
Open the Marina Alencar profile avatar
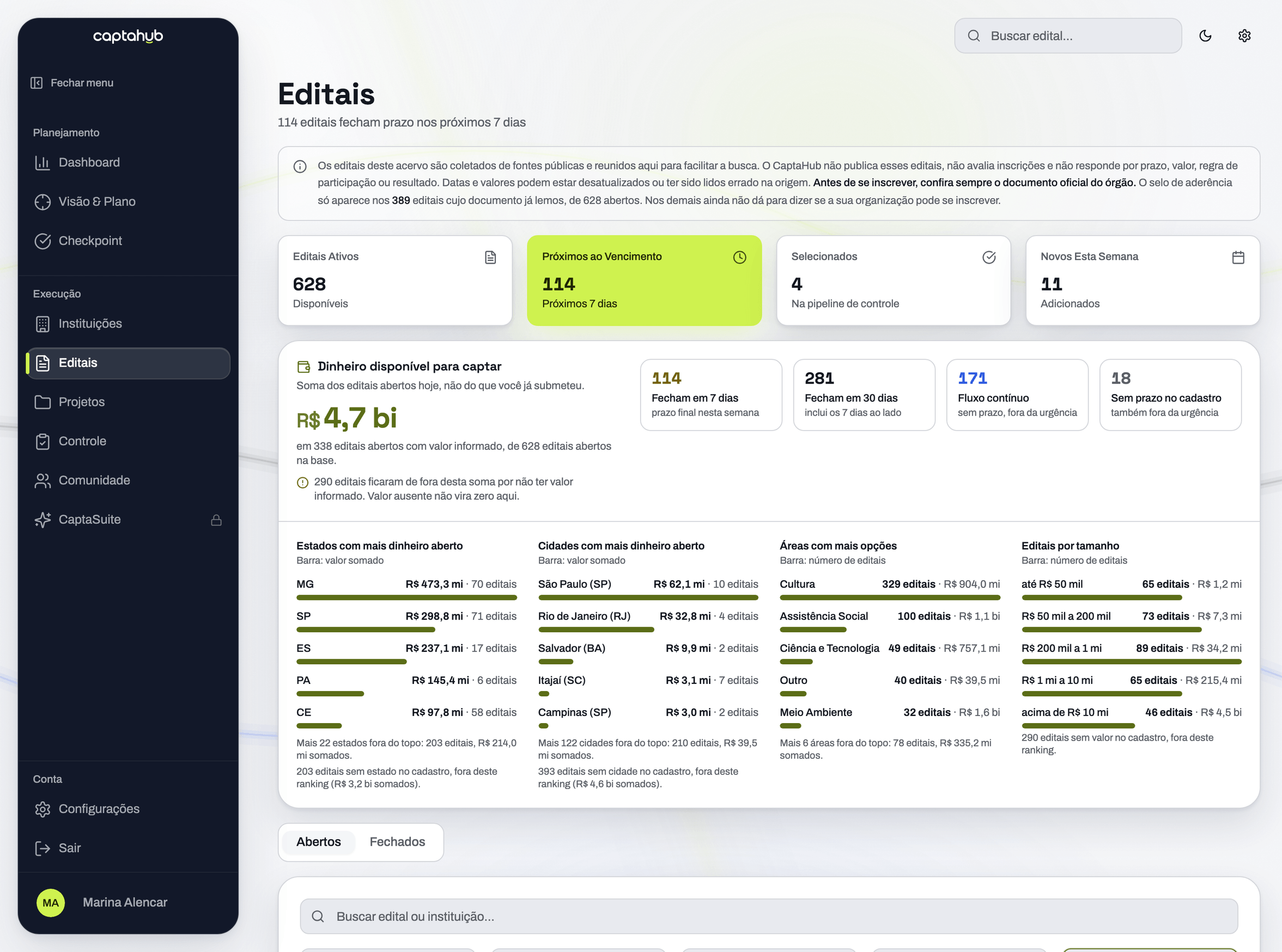(x=51, y=903)
